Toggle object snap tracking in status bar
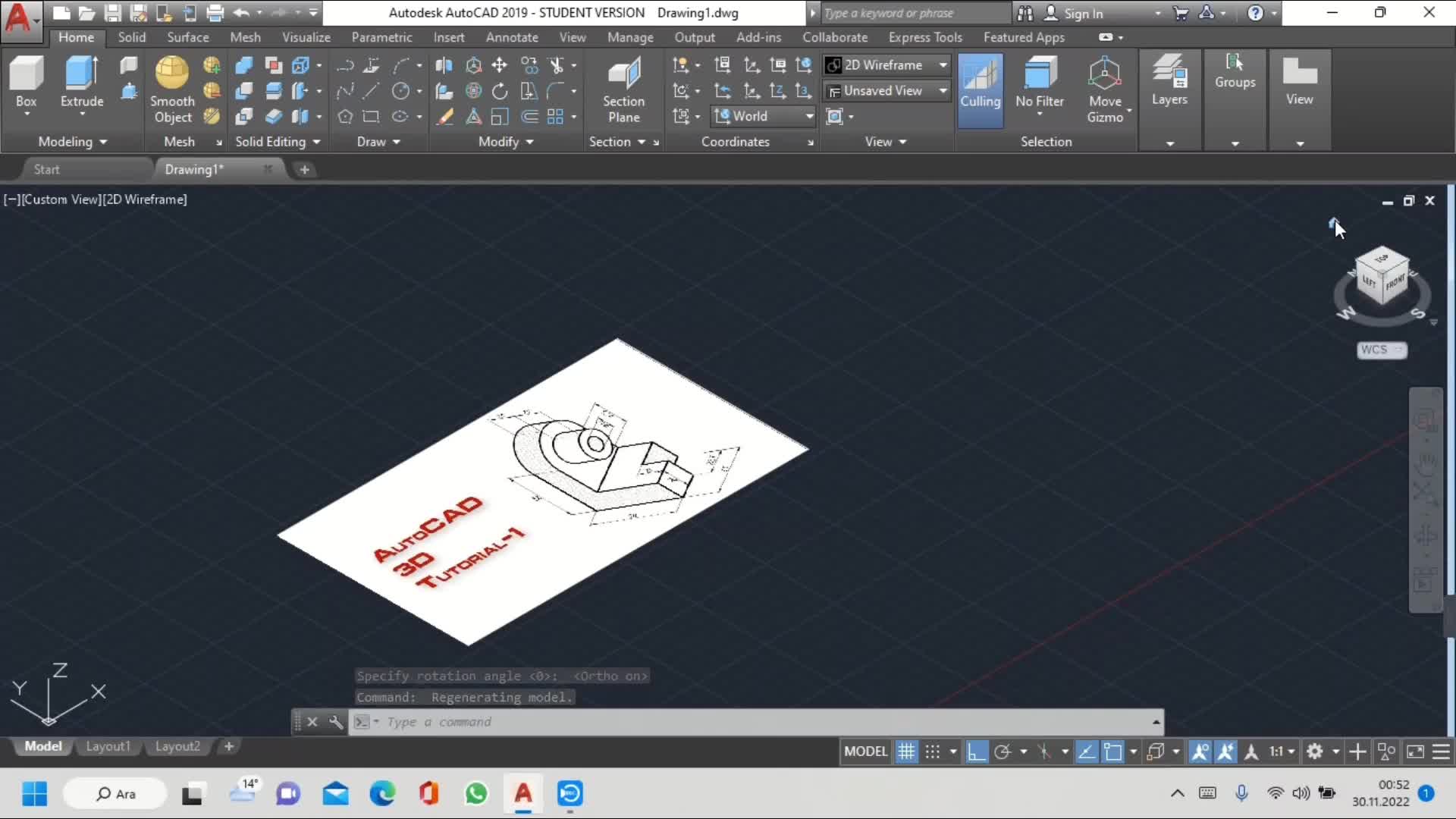 pos(1087,752)
